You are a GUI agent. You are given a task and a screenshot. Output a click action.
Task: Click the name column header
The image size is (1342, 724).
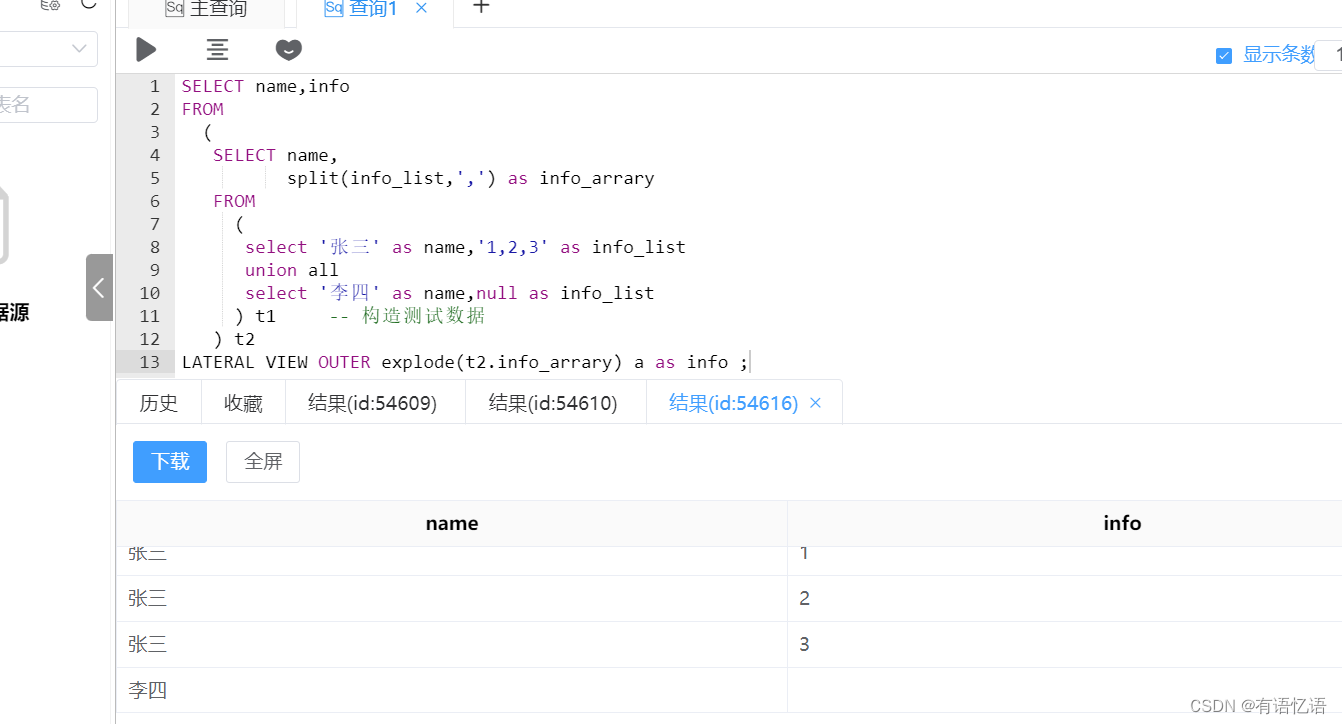(452, 523)
